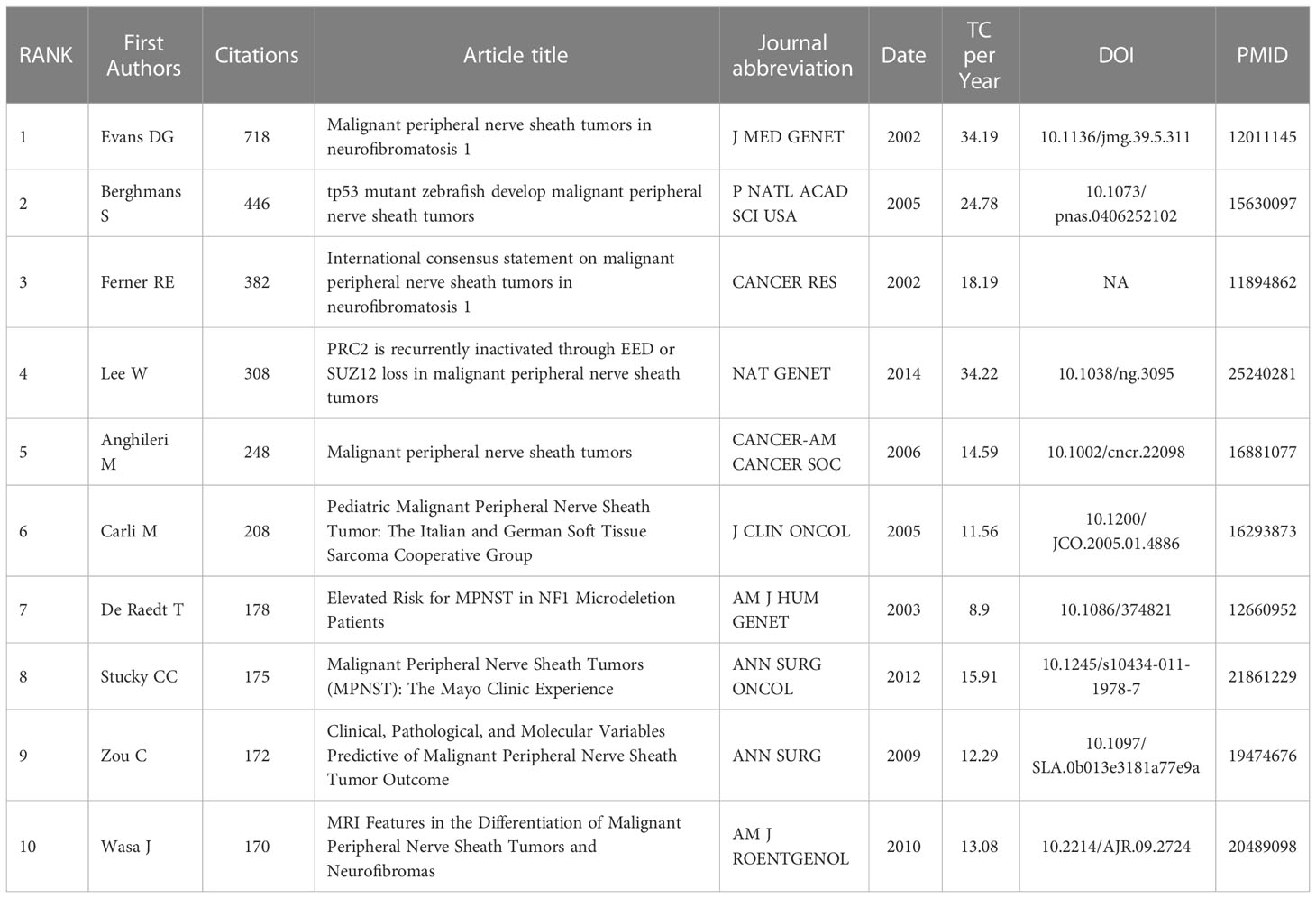The width and height of the screenshot is (1316, 898).
Task: Select the PRC2 is recurrently inactivated article title
Action: click(503, 373)
